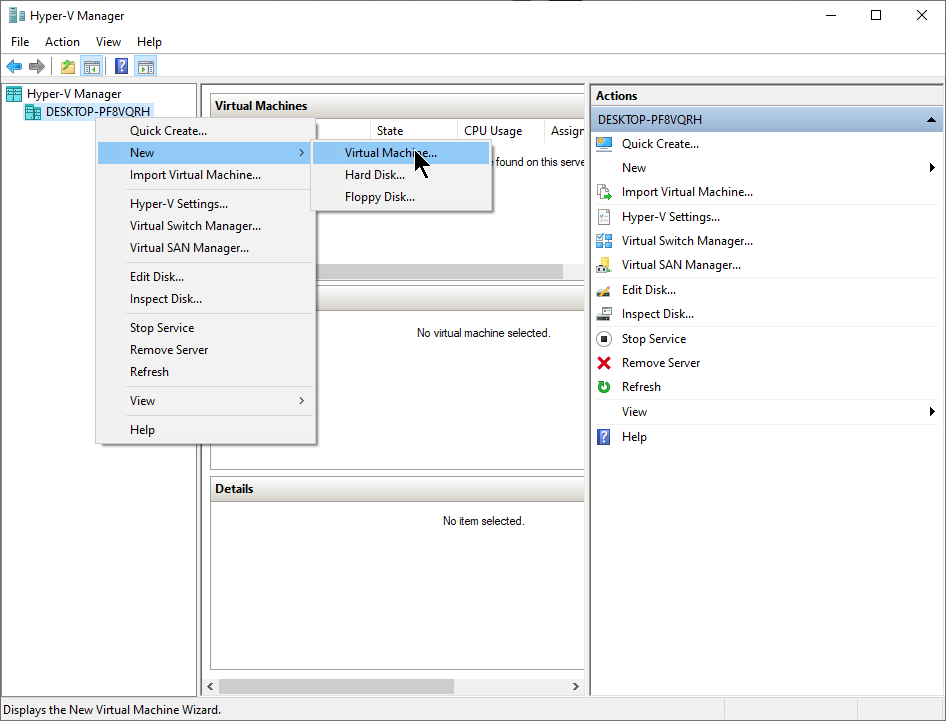The height and width of the screenshot is (721, 946).
Task: Click the State column header
Action: click(413, 130)
